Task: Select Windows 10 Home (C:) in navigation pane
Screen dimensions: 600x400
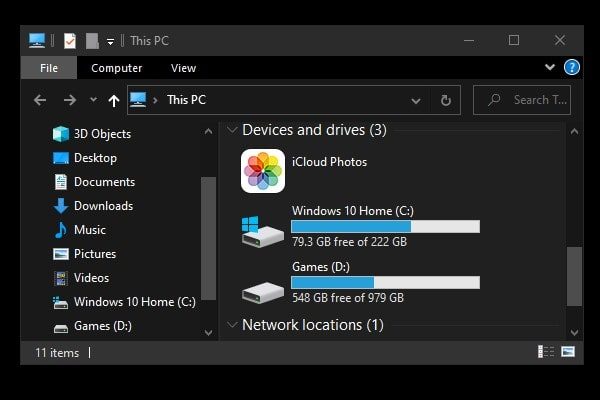Action: tap(124, 302)
